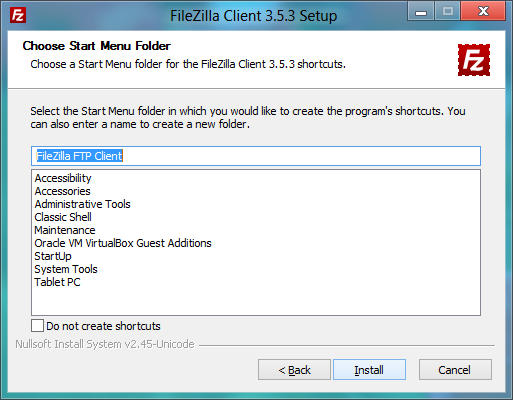
Task: Cancel the FileZilla setup
Action: pyautogui.click(x=455, y=370)
